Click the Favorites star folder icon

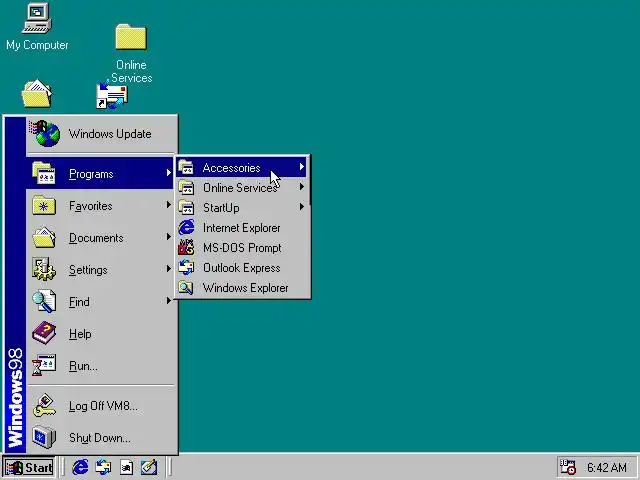[44, 205]
